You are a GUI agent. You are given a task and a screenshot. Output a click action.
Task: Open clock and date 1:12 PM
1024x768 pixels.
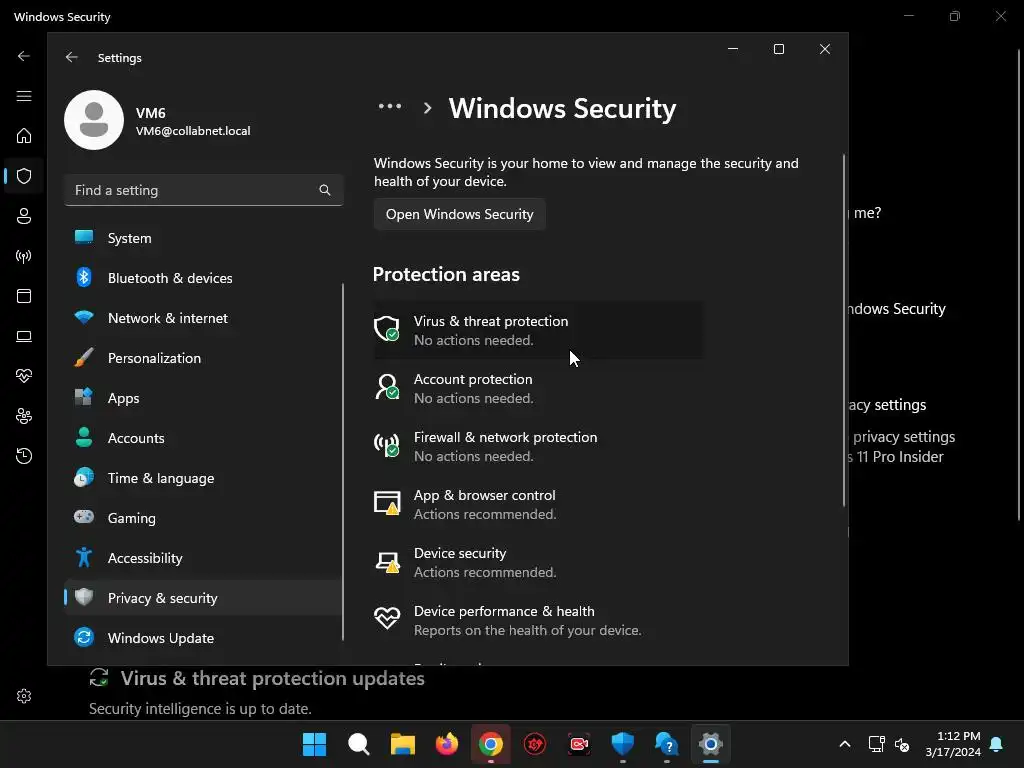[953, 744]
